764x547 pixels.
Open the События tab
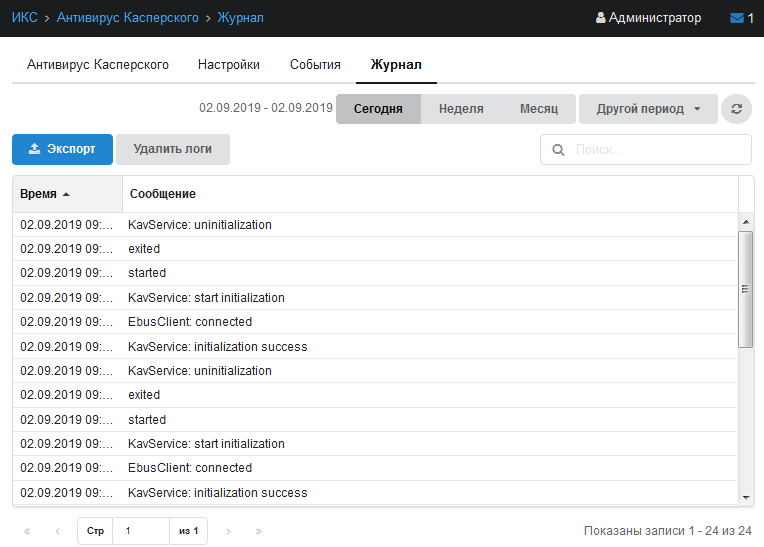point(315,65)
